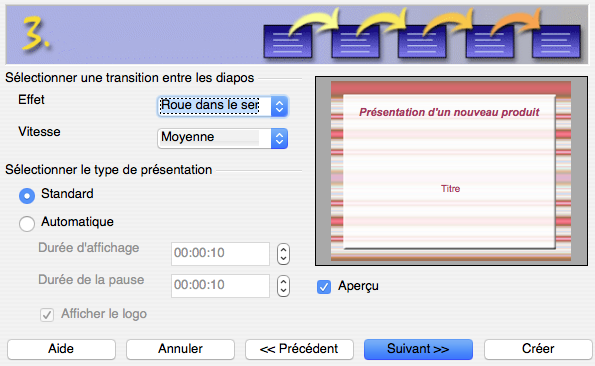Click the Durée d'affichage time field
Image resolution: width=595 pixels, height=366 pixels.
pos(220,254)
